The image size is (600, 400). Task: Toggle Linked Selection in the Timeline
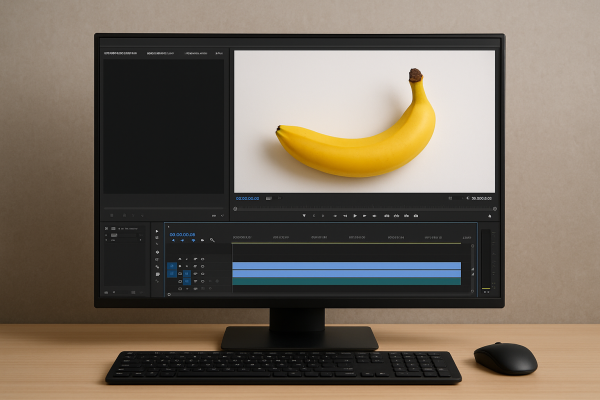[193, 240]
